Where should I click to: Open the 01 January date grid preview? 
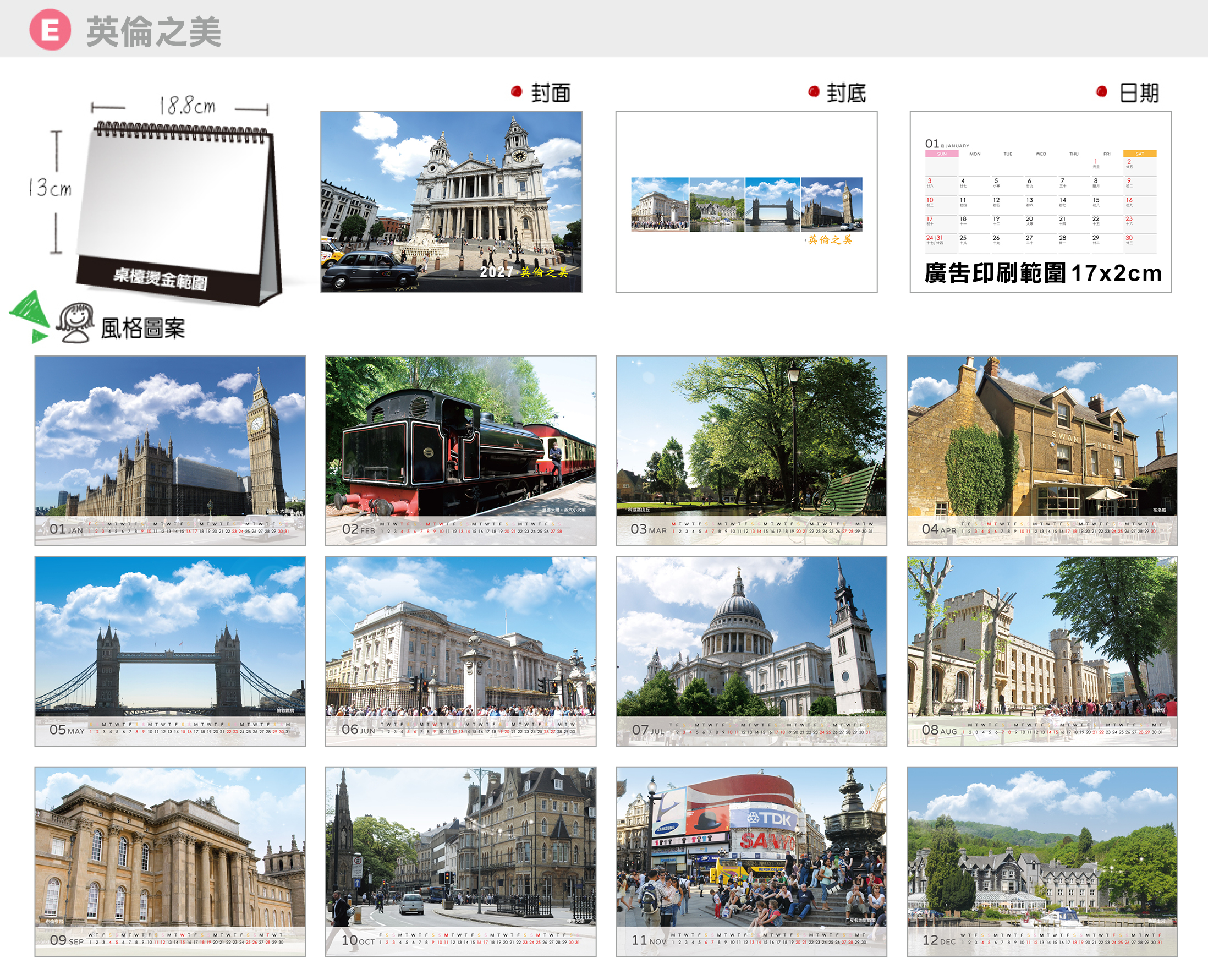(x=1040, y=195)
